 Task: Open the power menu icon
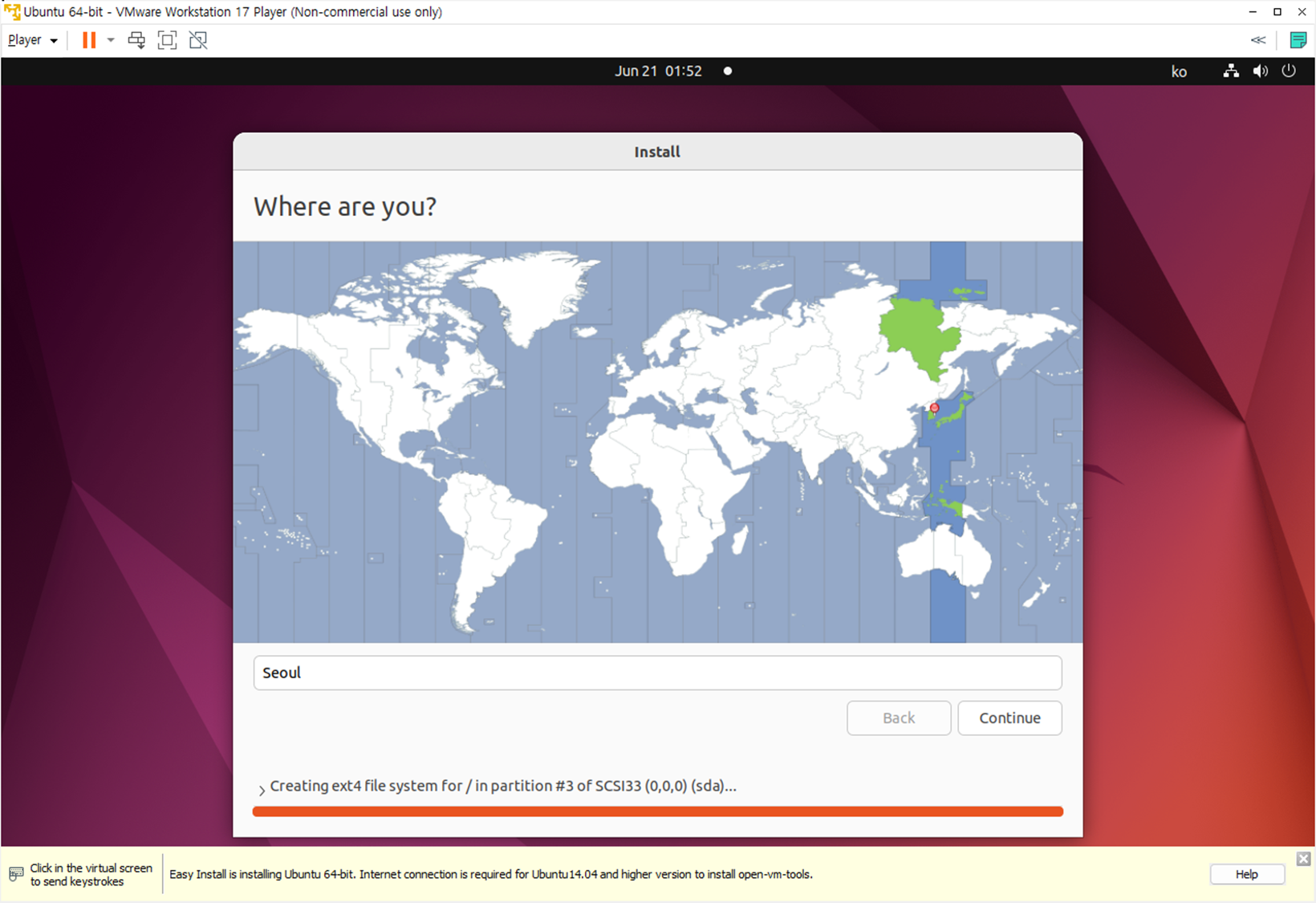(1289, 71)
